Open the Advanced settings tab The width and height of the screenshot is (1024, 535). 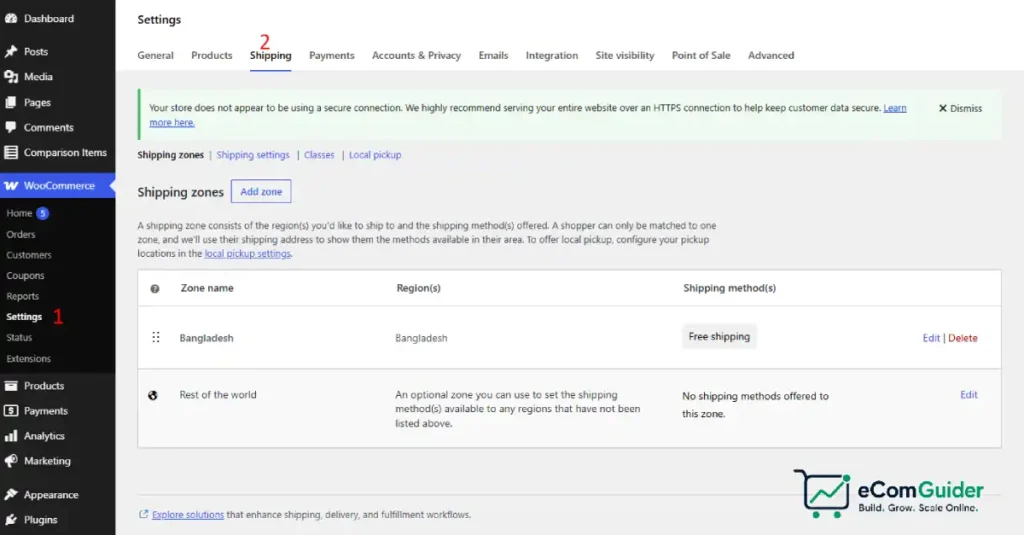point(771,56)
